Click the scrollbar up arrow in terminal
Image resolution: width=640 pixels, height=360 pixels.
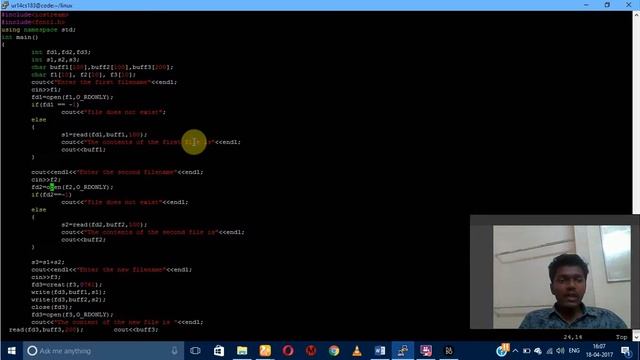click(x=636, y=15)
